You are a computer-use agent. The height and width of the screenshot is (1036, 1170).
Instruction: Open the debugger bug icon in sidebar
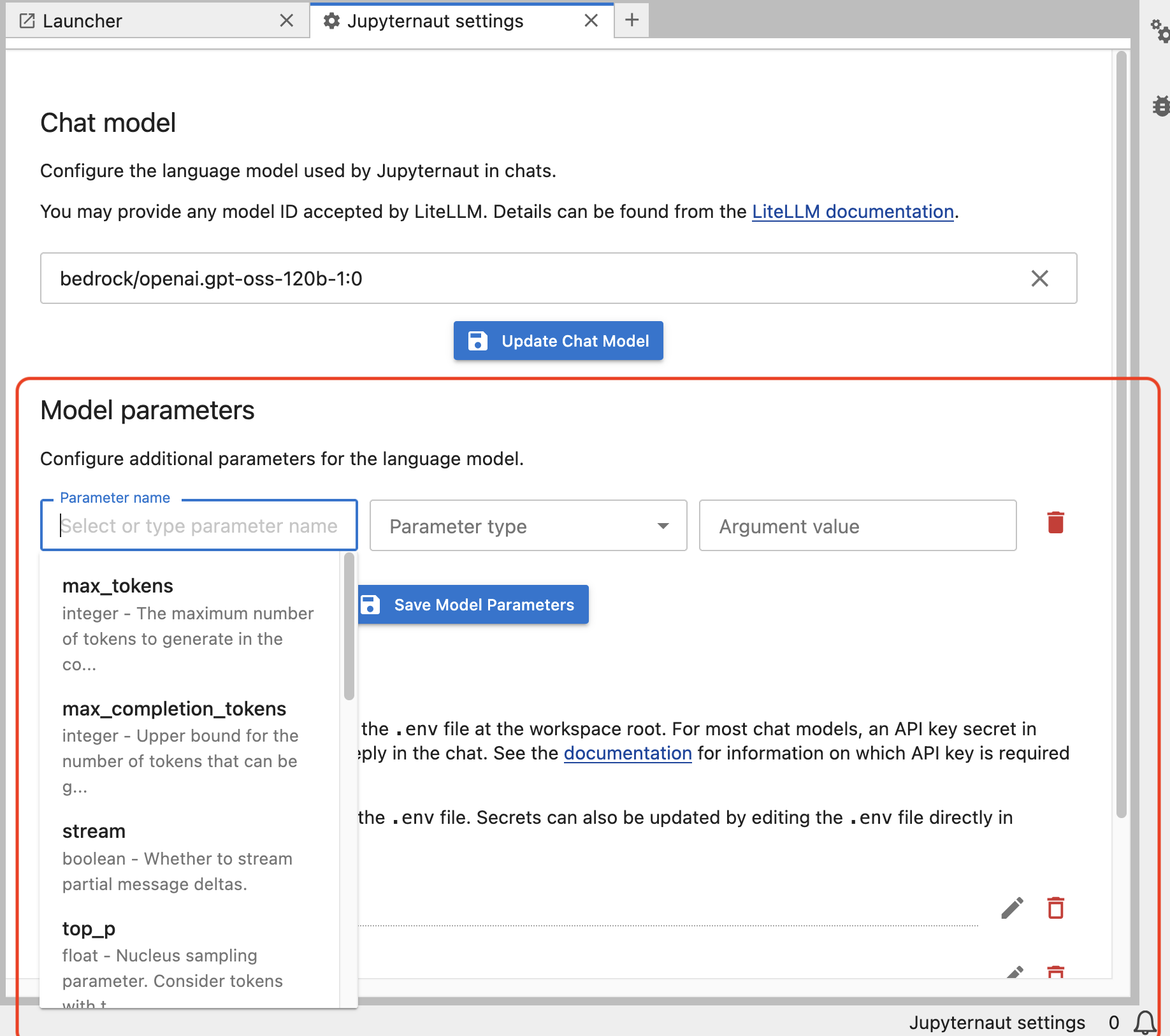click(x=1161, y=106)
